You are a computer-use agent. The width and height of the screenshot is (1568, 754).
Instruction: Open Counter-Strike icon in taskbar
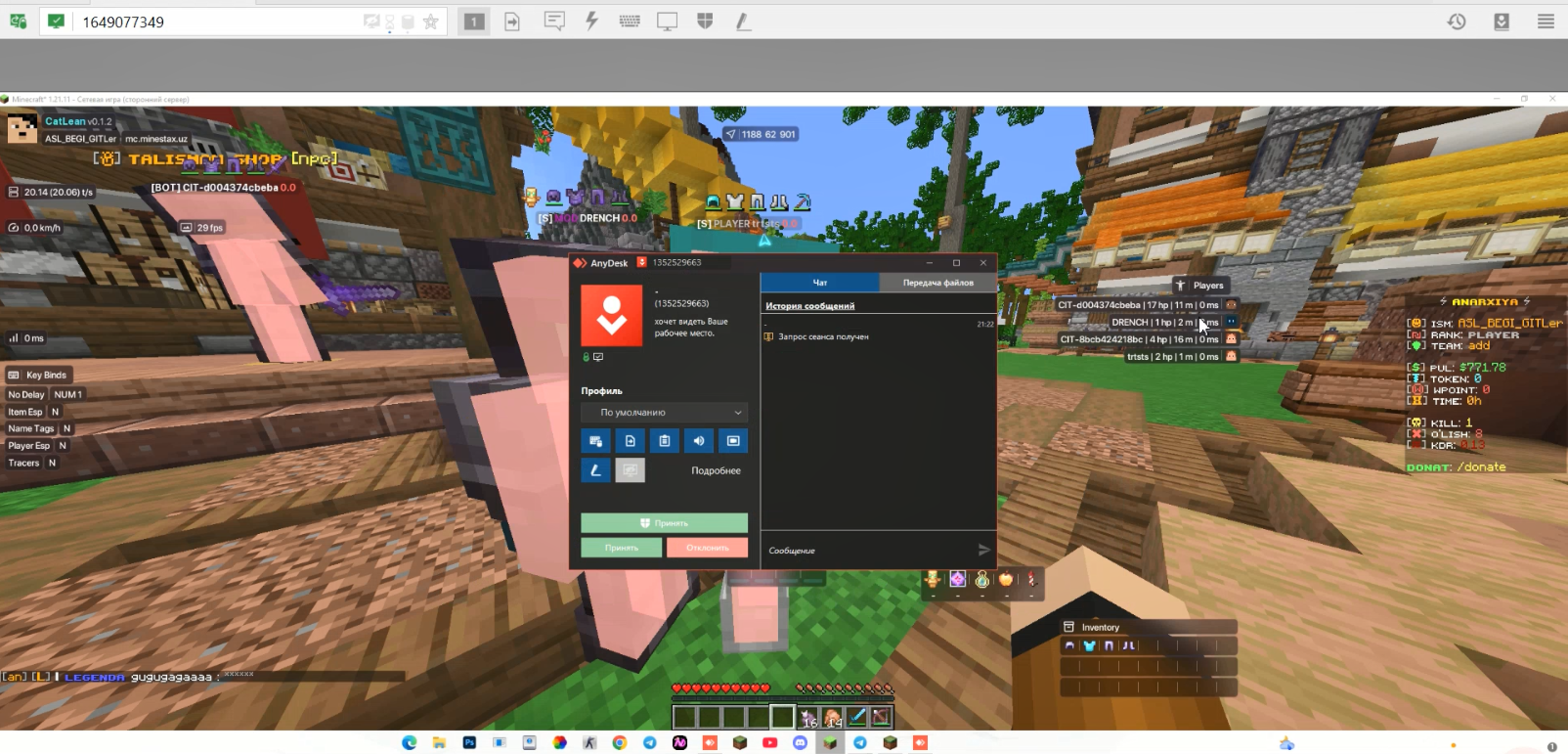pos(589,743)
